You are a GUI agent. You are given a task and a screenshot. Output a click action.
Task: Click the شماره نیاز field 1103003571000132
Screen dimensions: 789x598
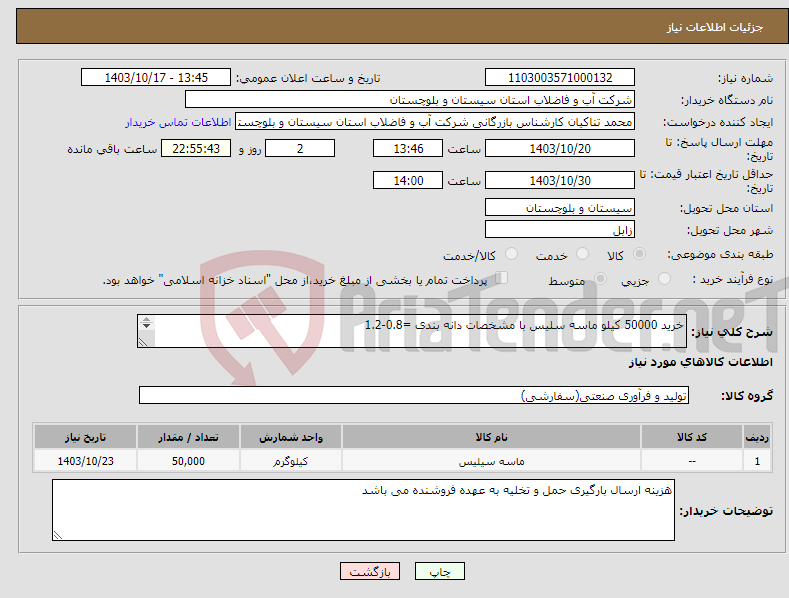tap(560, 78)
